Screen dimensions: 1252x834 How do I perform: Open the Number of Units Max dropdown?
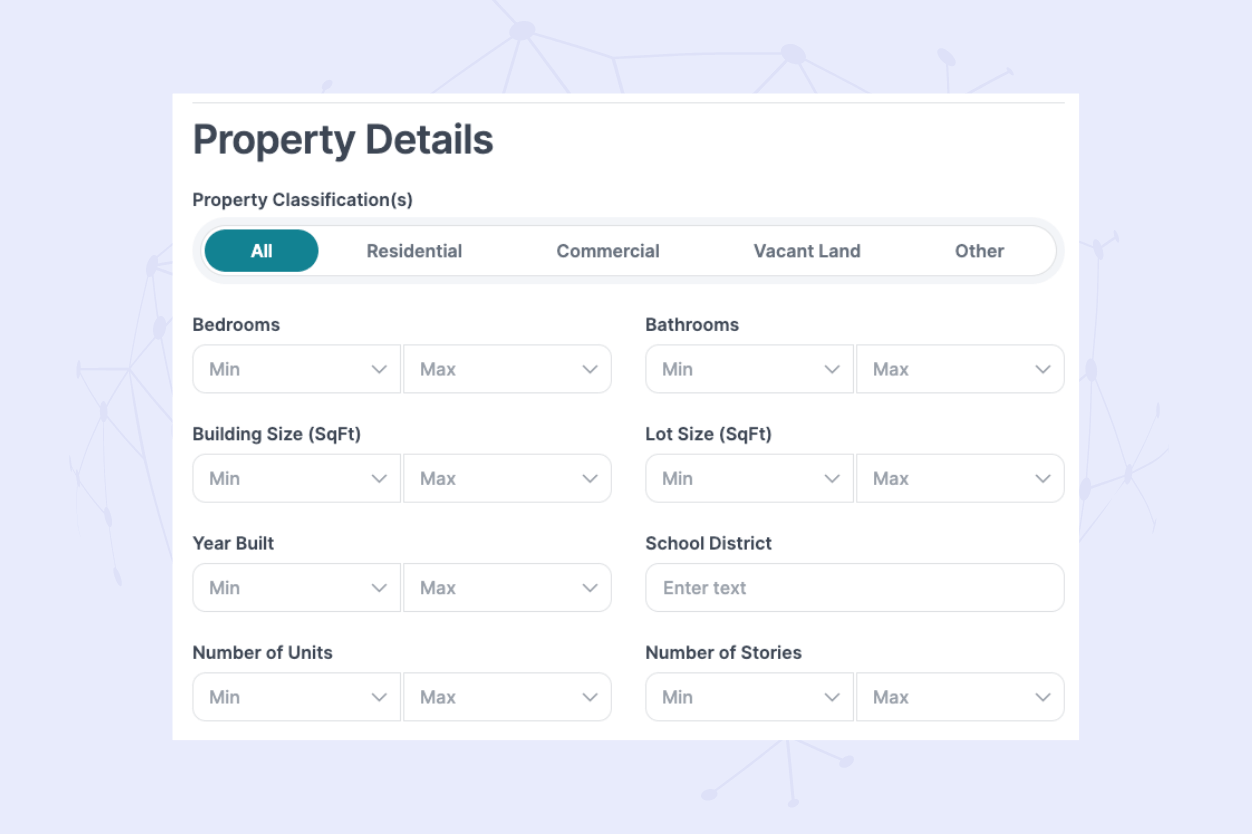click(x=507, y=696)
